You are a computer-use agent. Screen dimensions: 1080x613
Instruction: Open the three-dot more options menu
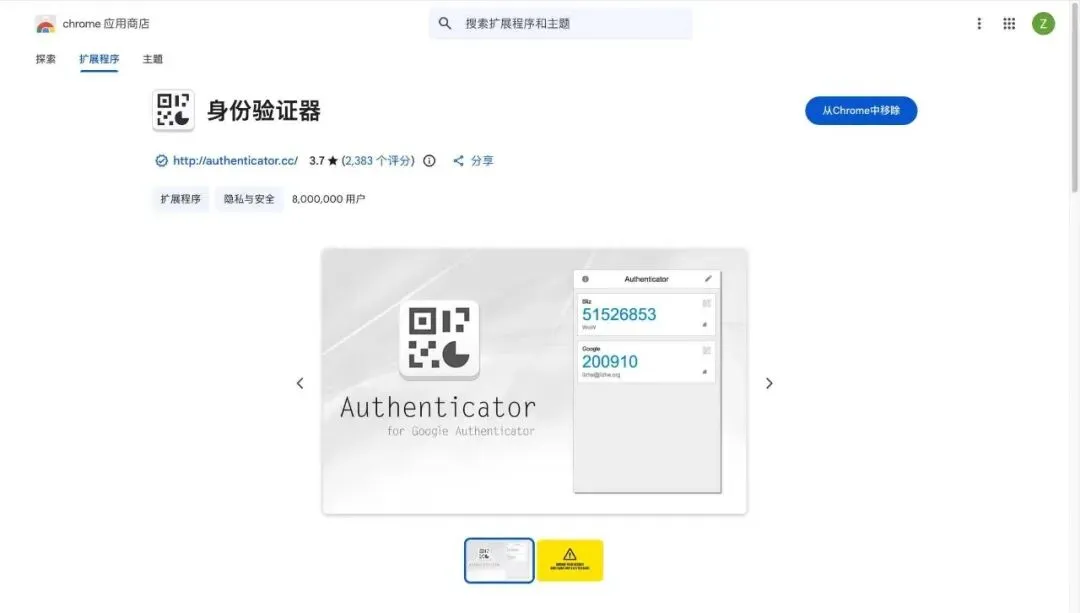click(979, 23)
